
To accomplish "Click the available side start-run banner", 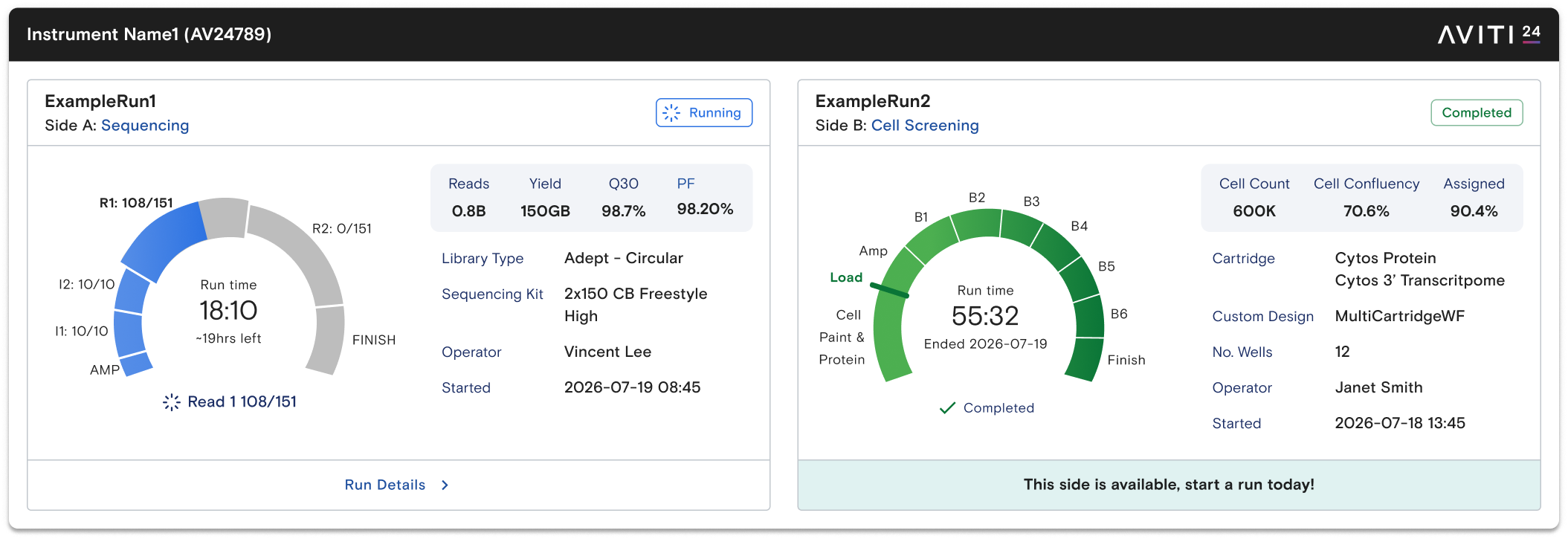I will (x=1169, y=485).
